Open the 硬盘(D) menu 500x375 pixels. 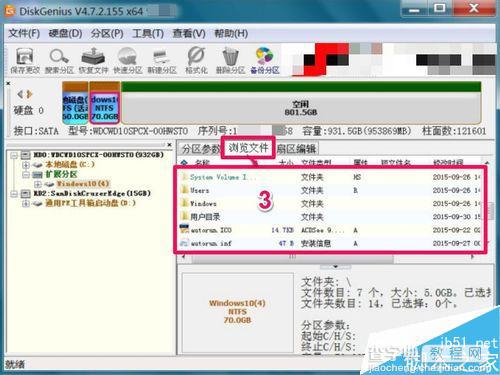(x=65, y=33)
